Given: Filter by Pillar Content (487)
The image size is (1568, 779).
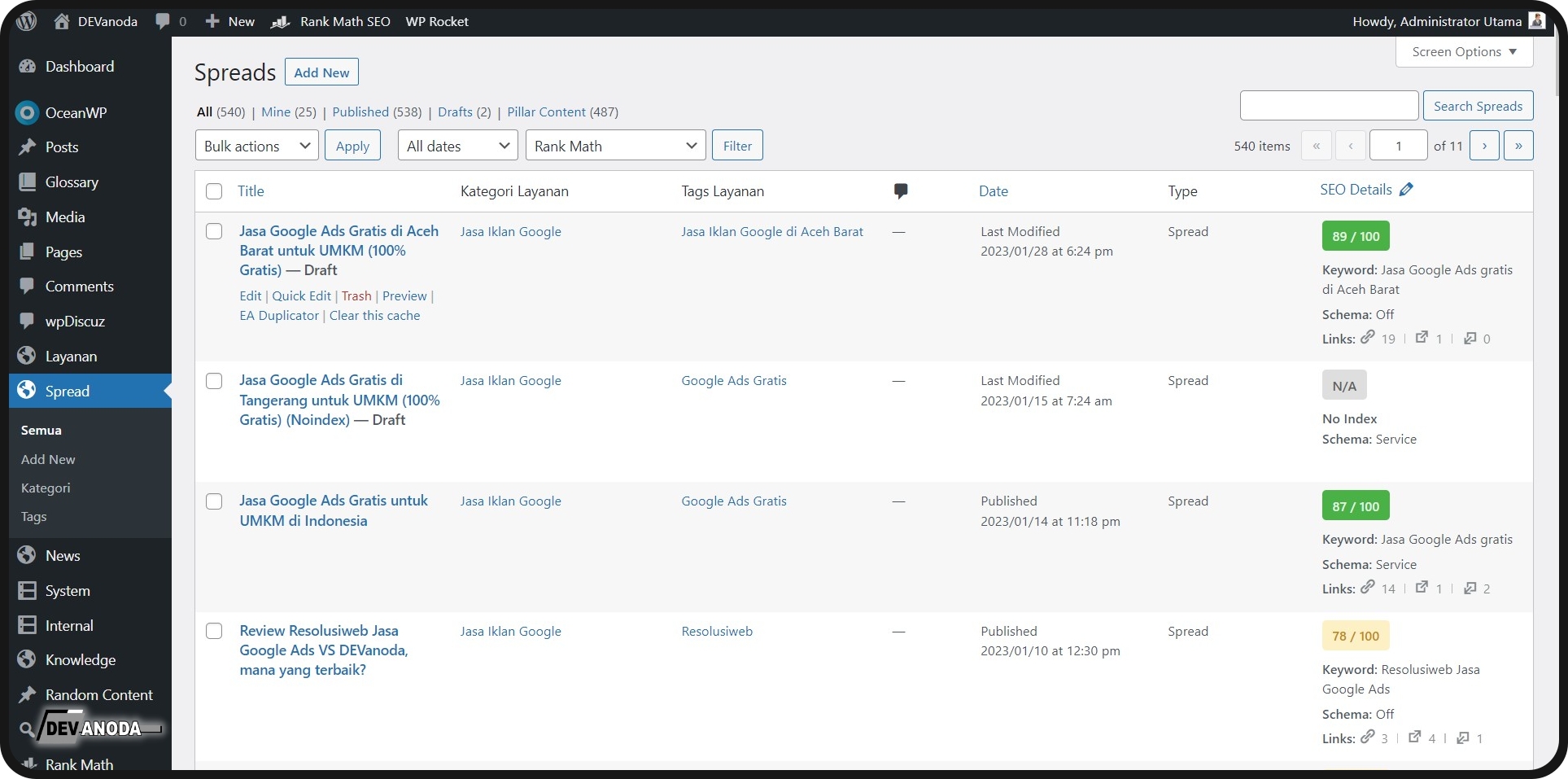Looking at the screenshot, I should tap(563, 112).
